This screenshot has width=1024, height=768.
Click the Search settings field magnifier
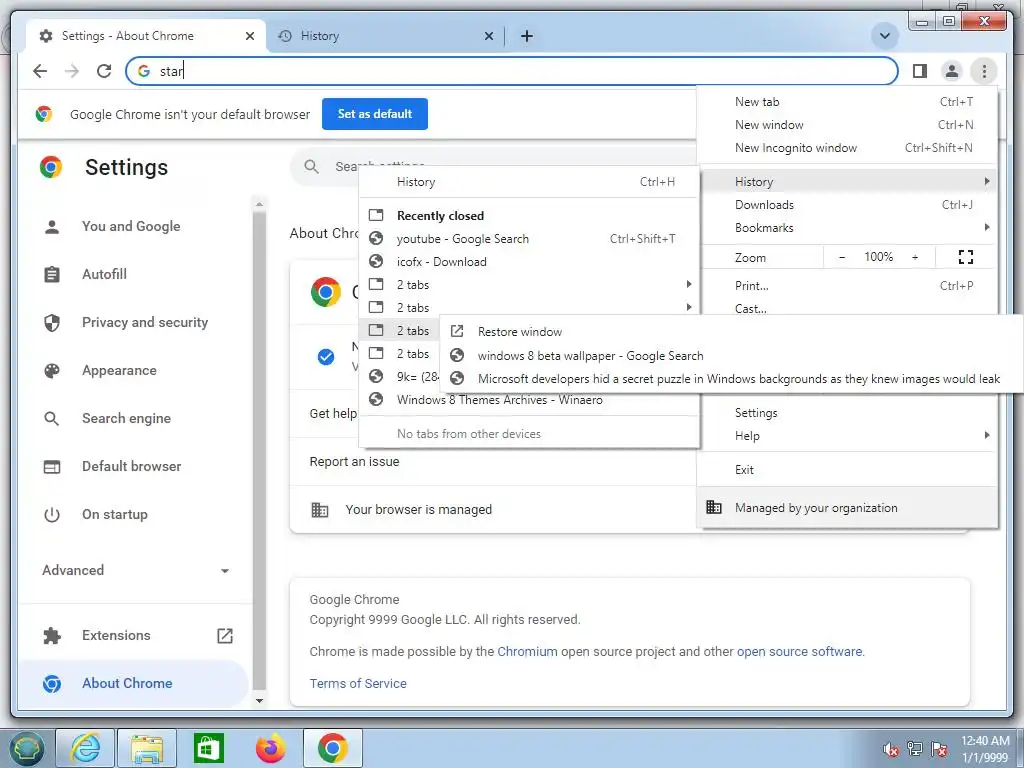click(312, 167)
